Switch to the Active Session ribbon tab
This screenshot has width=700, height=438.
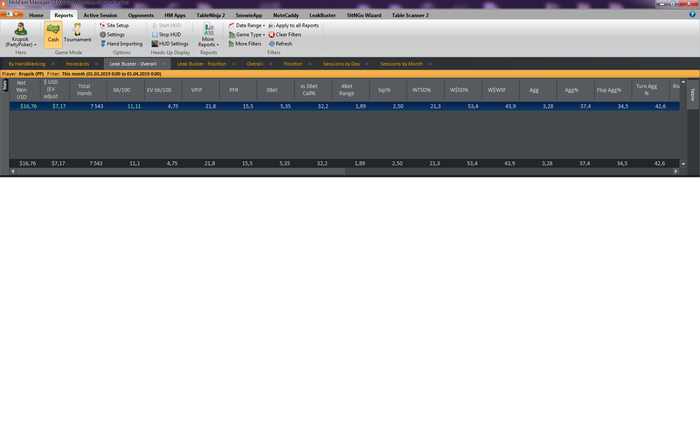100,15
